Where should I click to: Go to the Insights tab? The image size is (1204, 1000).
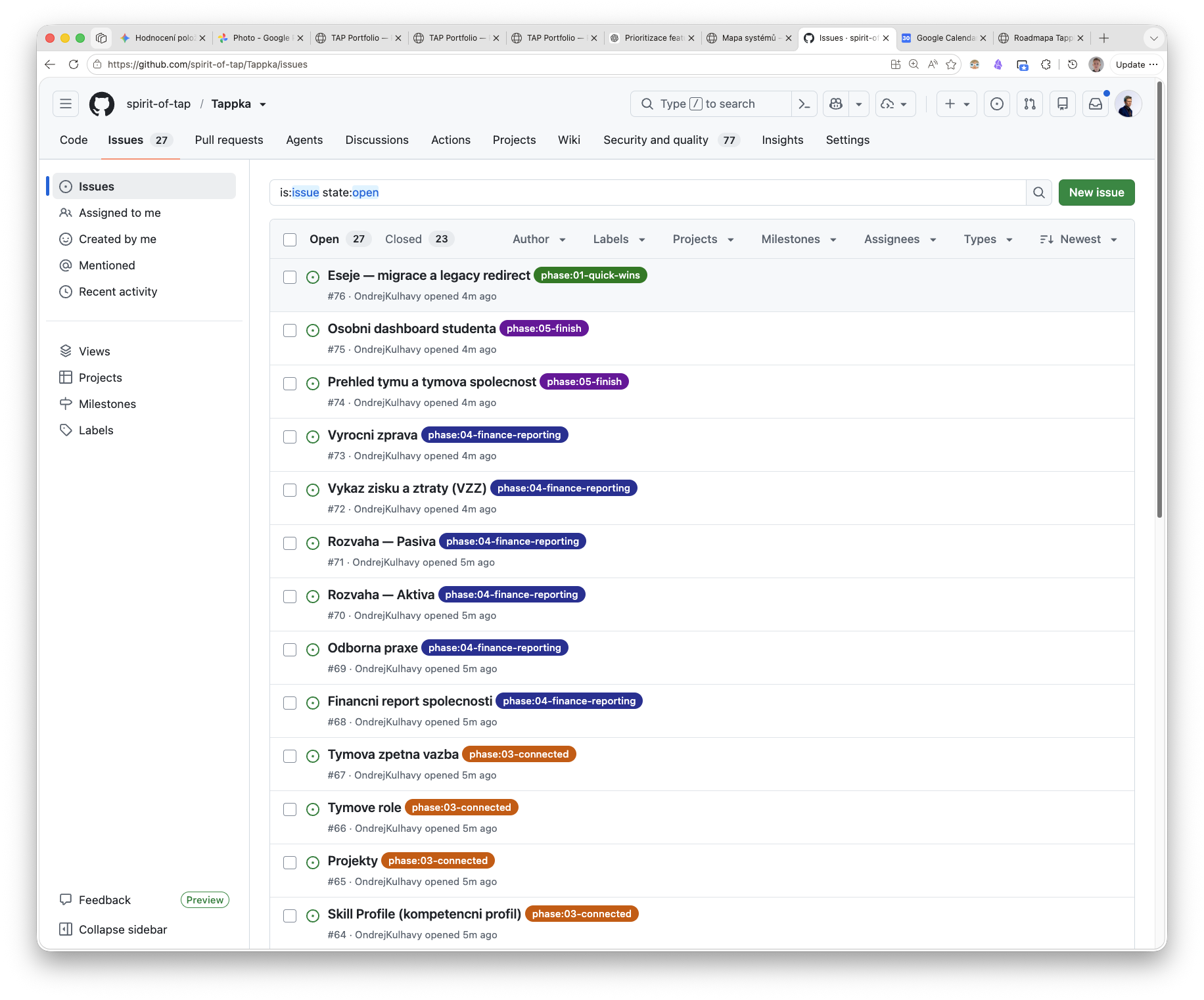point(783,140)
